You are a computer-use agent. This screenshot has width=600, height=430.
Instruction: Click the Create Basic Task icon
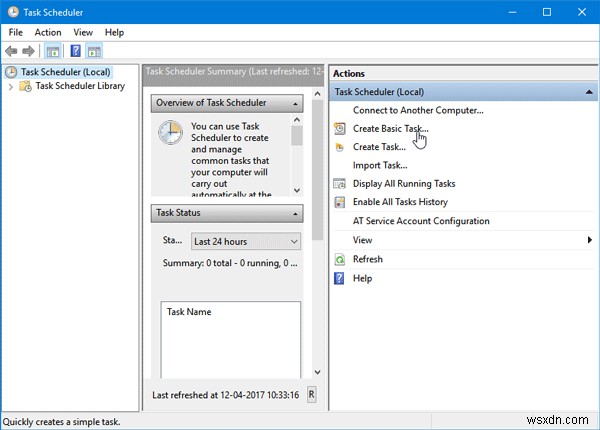(339, 129)
